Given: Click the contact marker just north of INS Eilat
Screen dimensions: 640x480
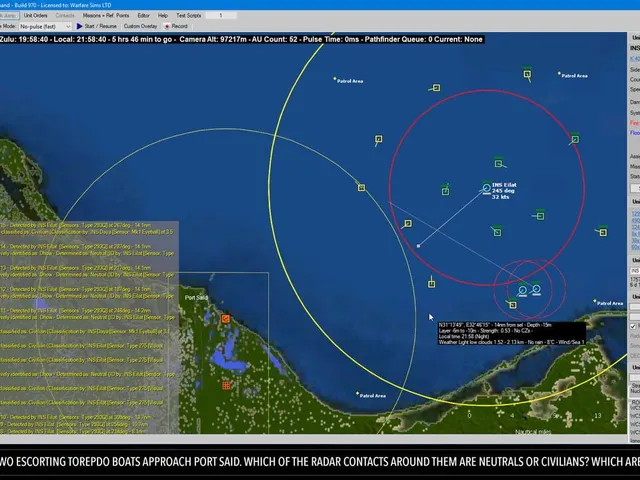Looking at the screenshot, I should tap(498, 164).
